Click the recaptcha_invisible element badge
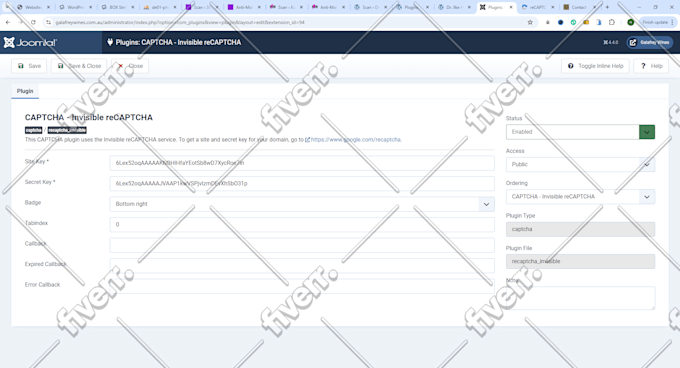Viewport: 680px width, 368px height. tap(67, 130)
